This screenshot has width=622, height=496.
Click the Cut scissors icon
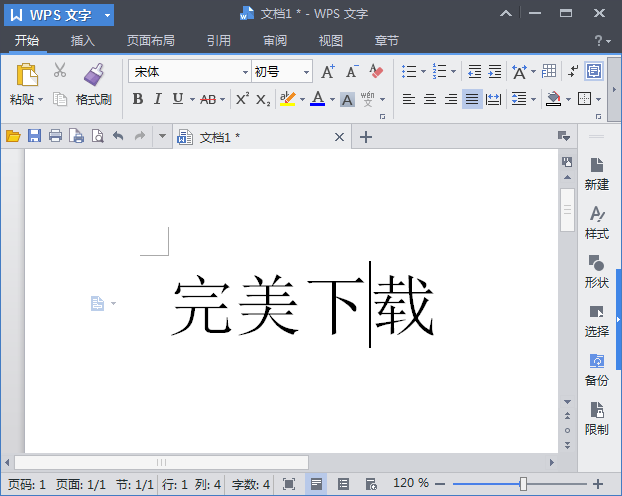coord(60,71)
